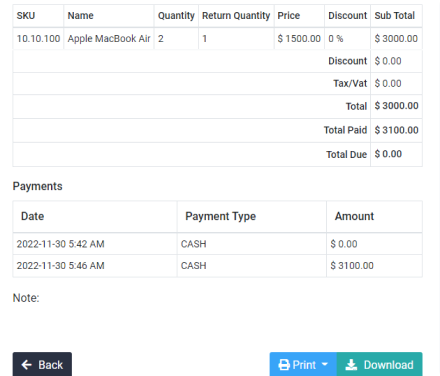Viewport: 440px width, 376px height.
Task: Click the Total Paid amount $ 3100.00
Action: [396, 130]
